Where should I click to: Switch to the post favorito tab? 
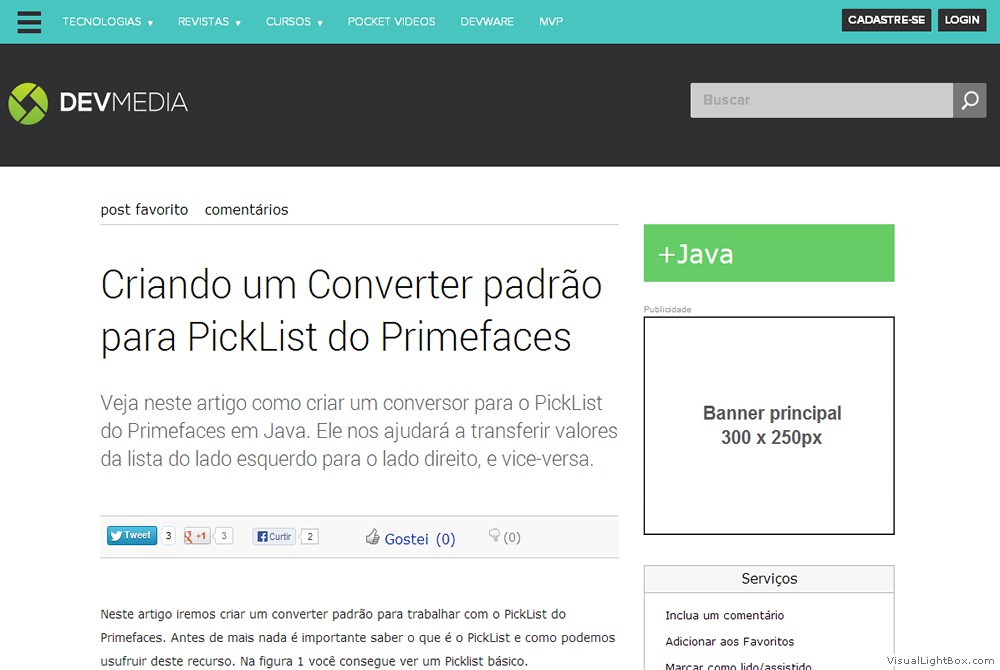(144, 210)
